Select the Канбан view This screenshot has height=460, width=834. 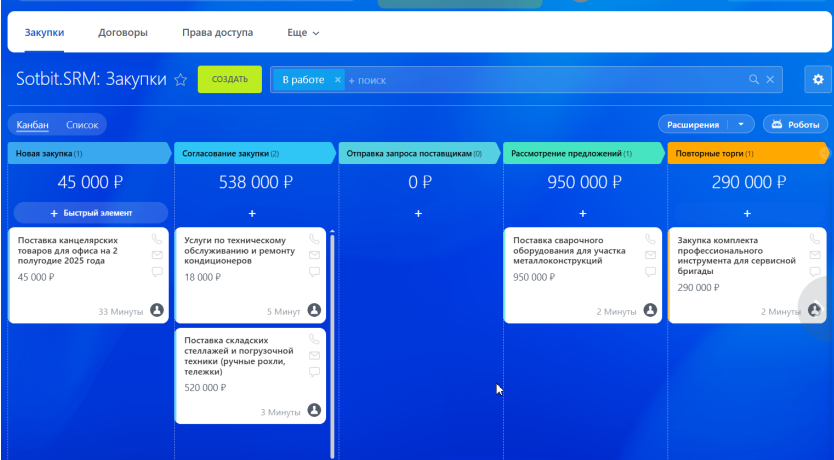pos(32,125)
